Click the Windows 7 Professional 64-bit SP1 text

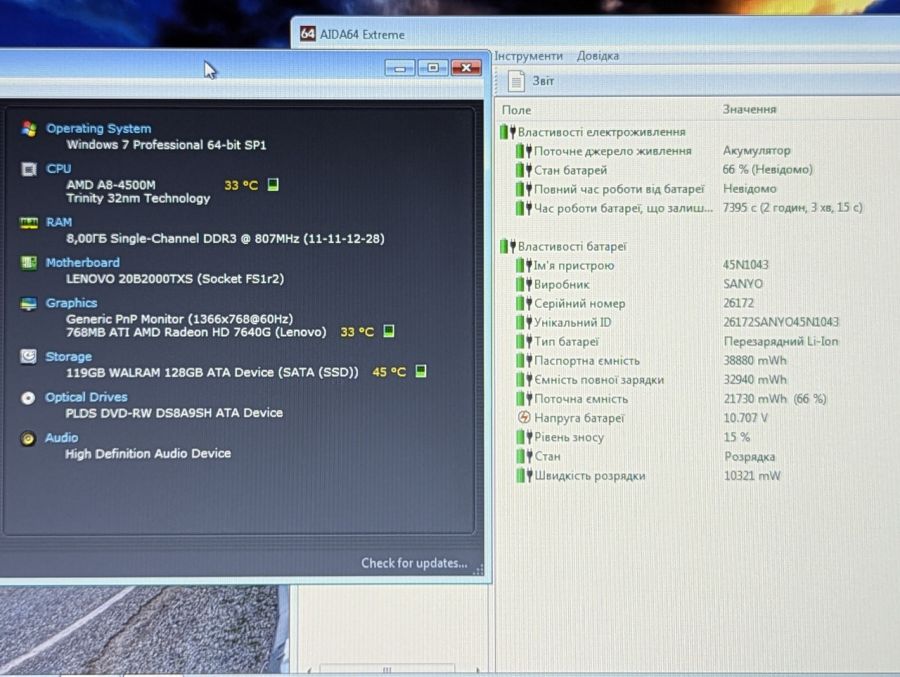pyautogui.click(x=166, y=145)
